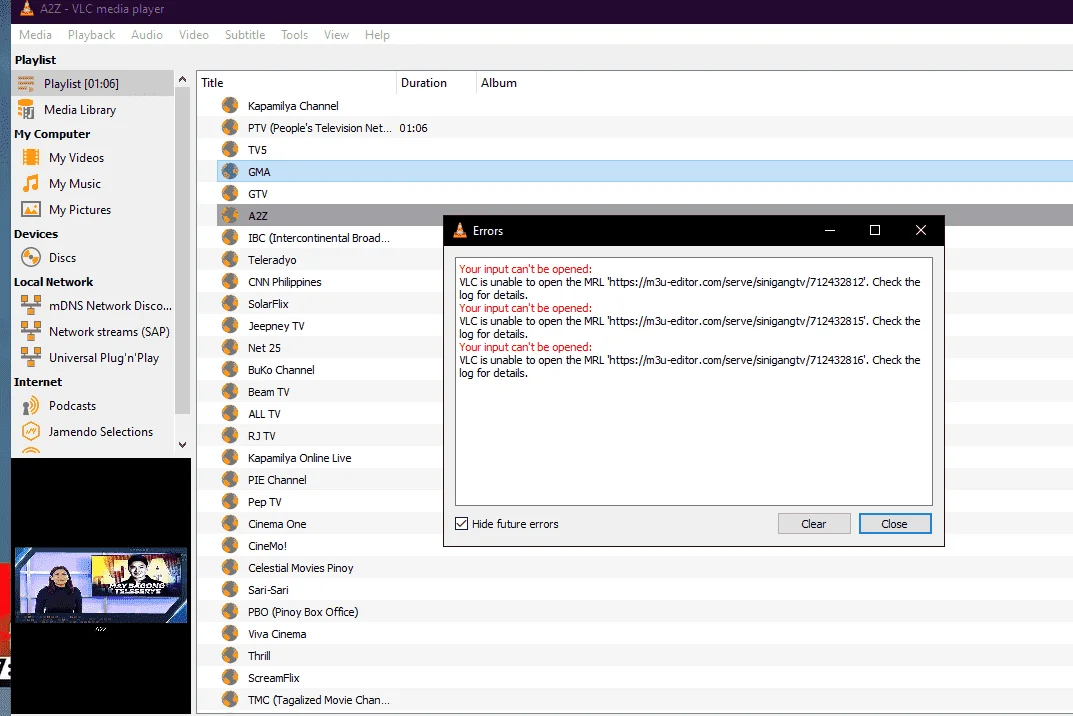Open the Audio menu

click(146, 35)
